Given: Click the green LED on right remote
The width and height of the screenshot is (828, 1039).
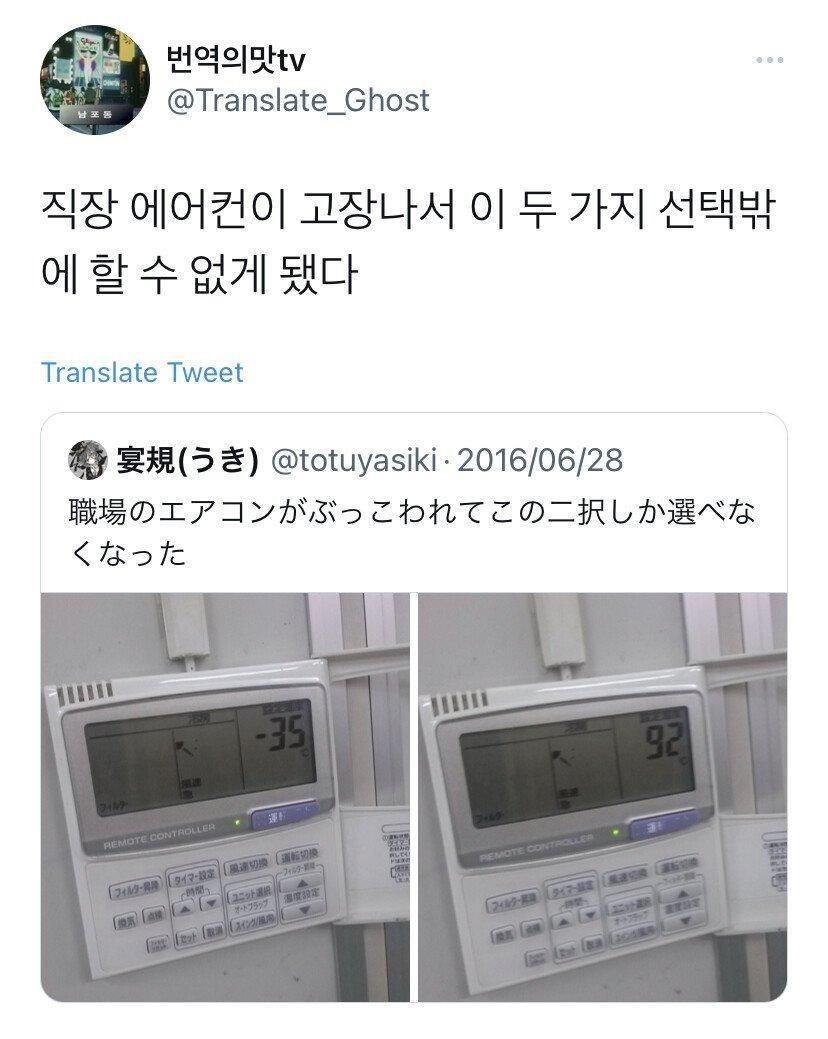Looking at the screenshot, I should click(x=616, y=832).
